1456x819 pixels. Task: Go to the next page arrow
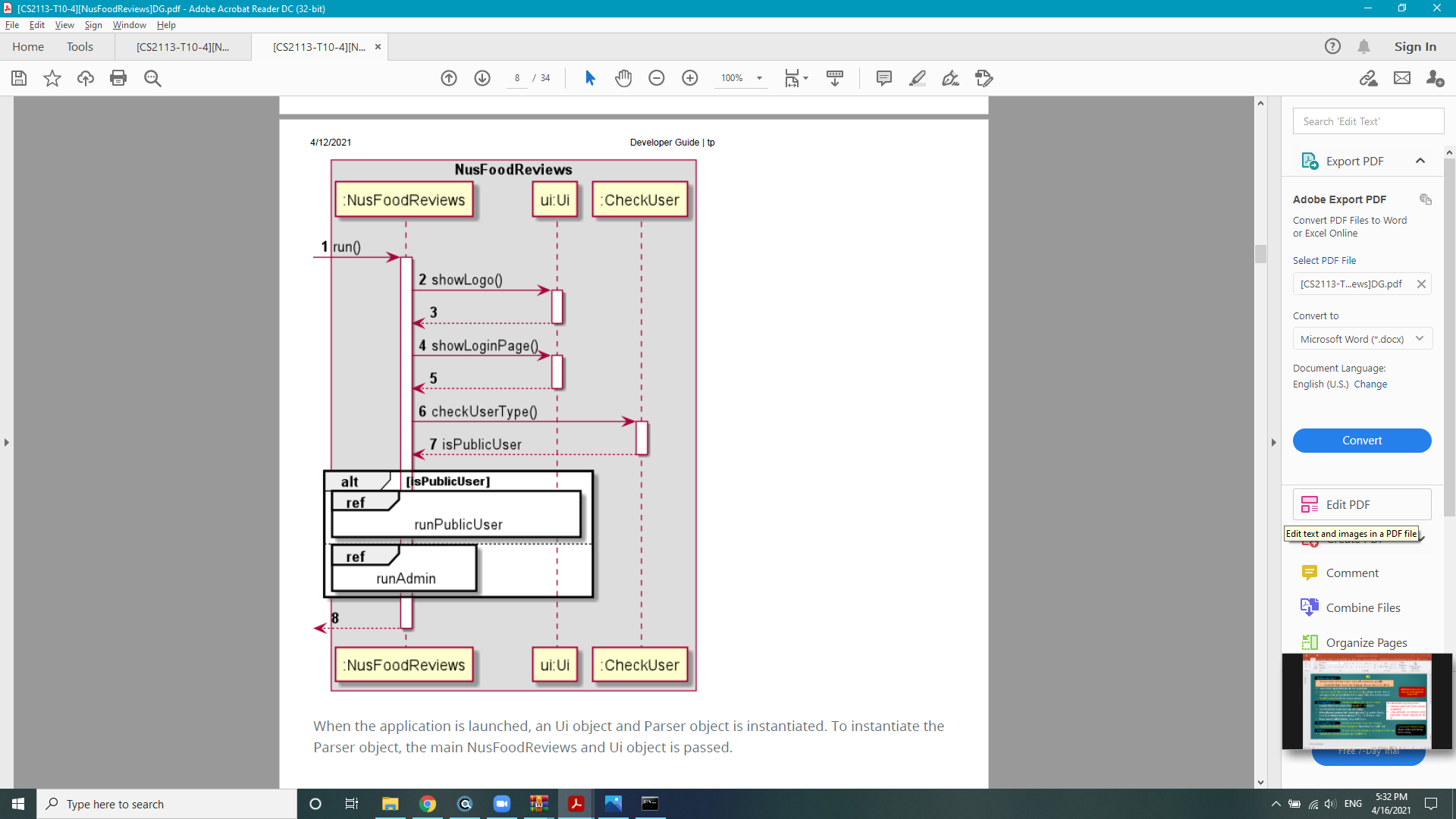[482, 78]
